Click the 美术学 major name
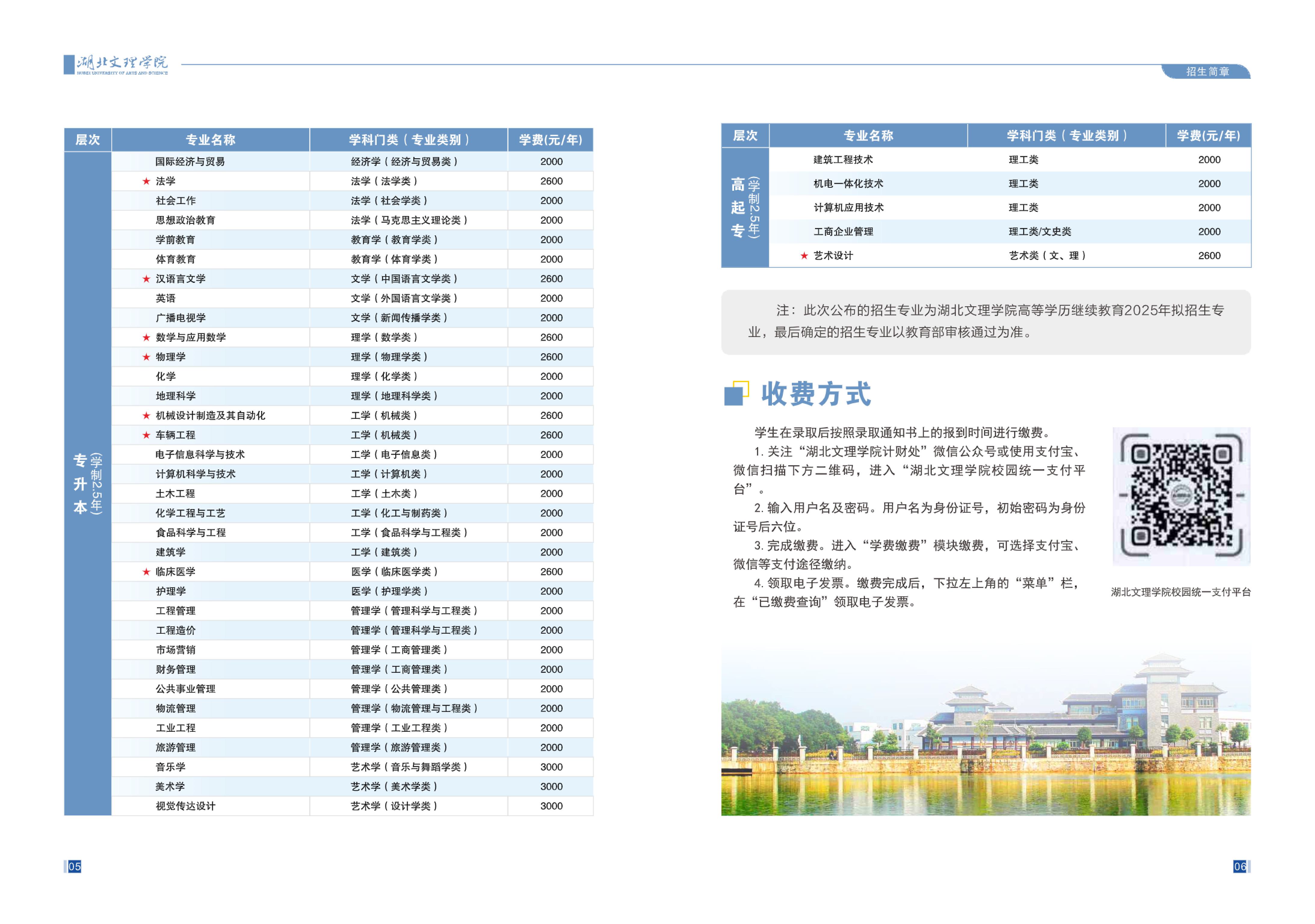Viewport: 1315px width, 924px height. pos(170,786)
